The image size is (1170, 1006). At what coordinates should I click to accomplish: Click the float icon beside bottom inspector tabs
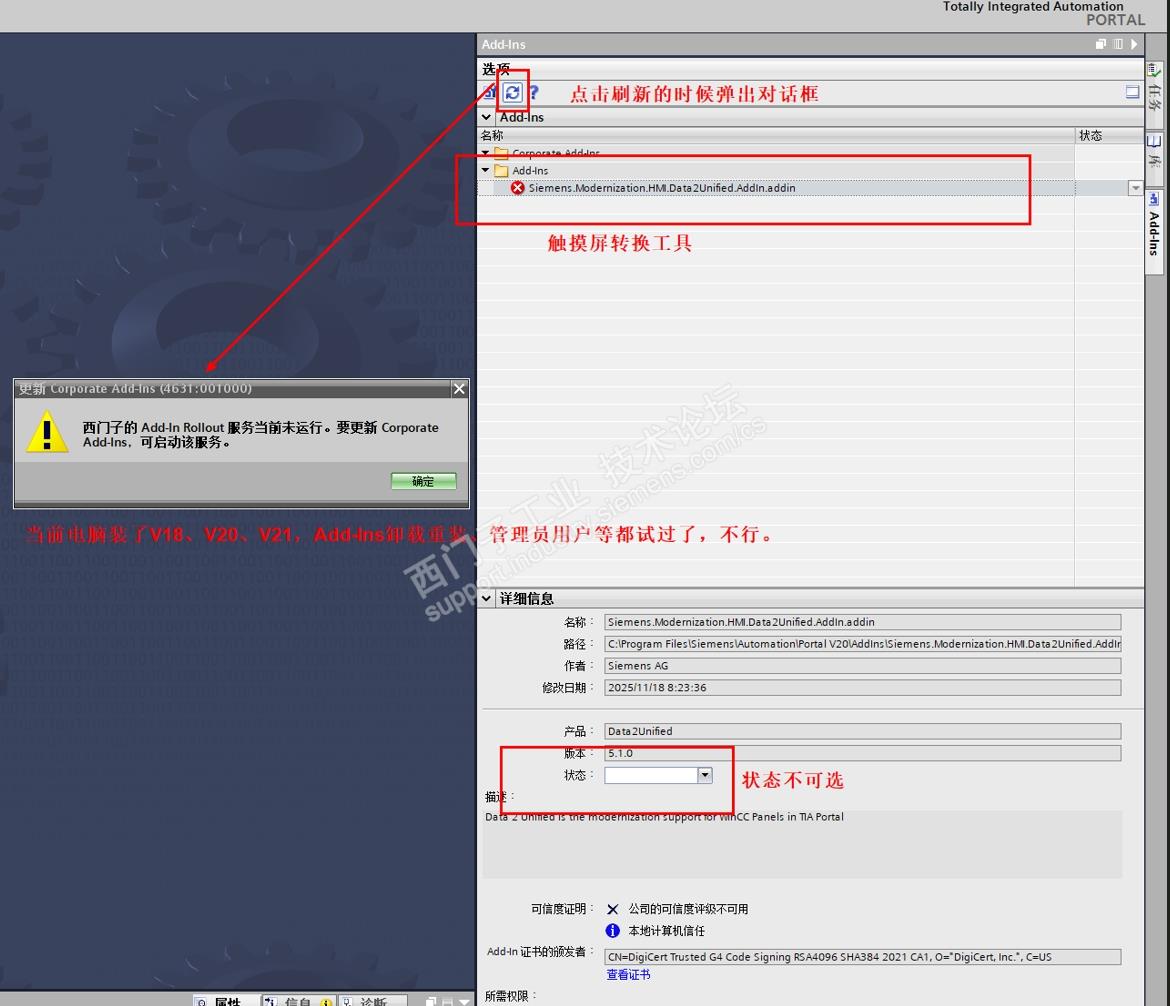click(431, 1002)
